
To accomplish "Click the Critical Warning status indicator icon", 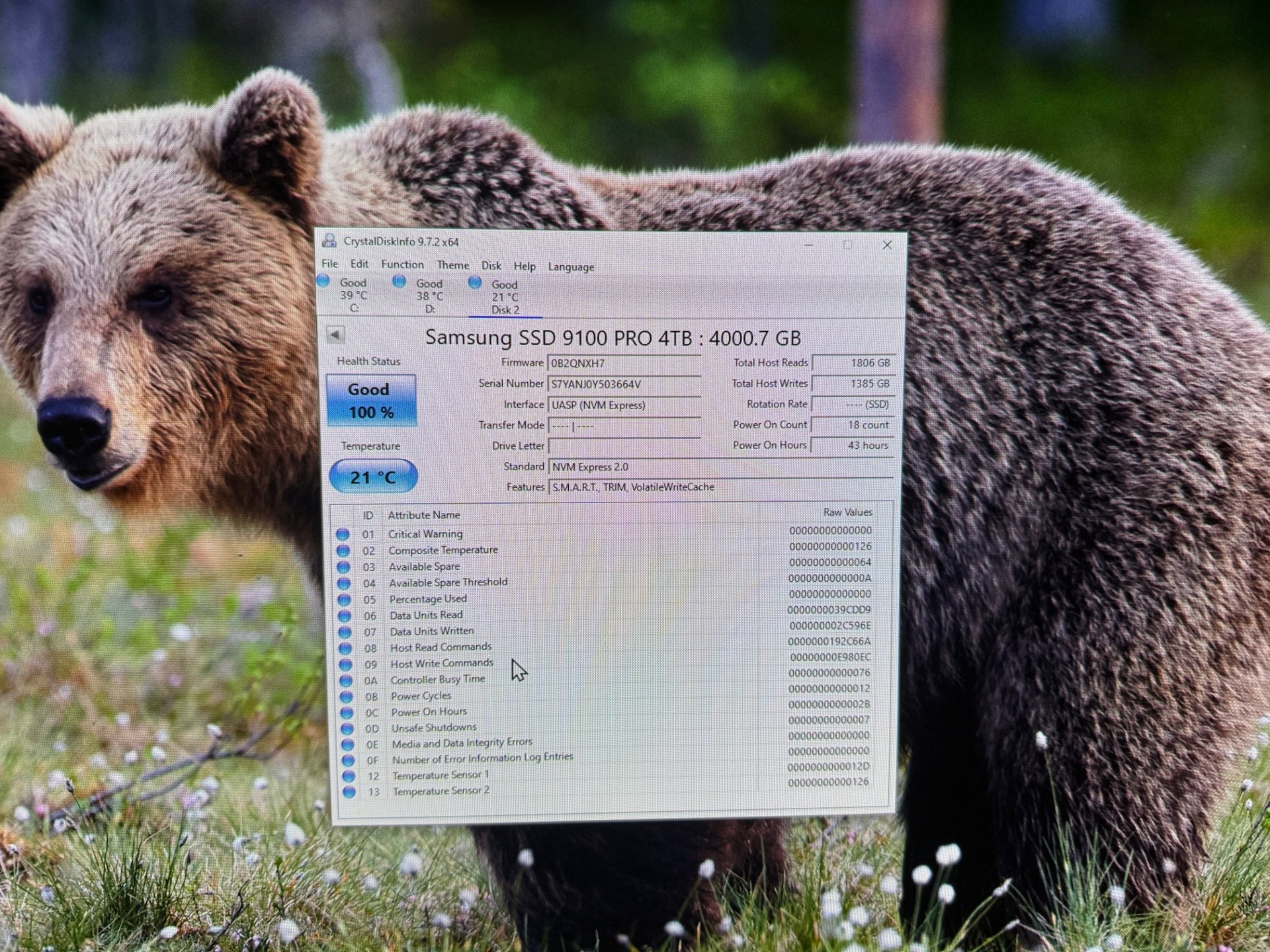I will 343,534.
